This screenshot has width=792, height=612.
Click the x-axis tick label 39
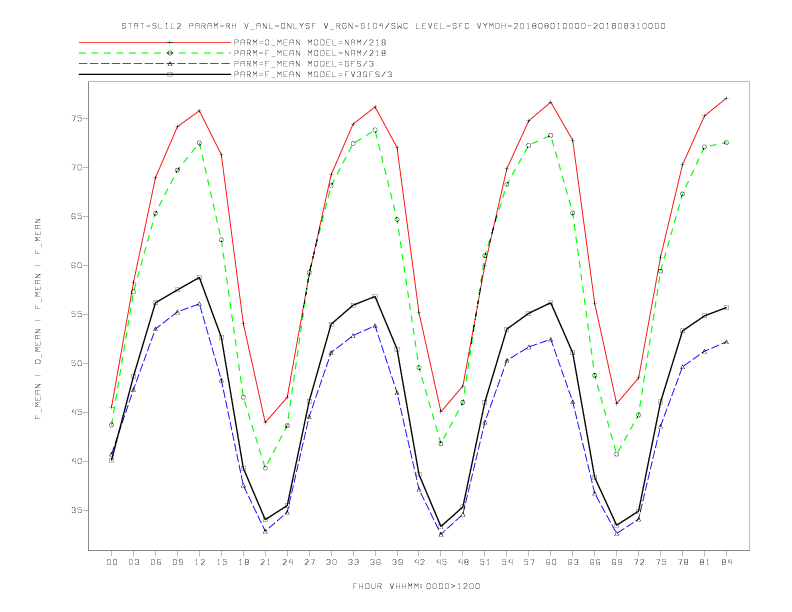pos(397,562)
